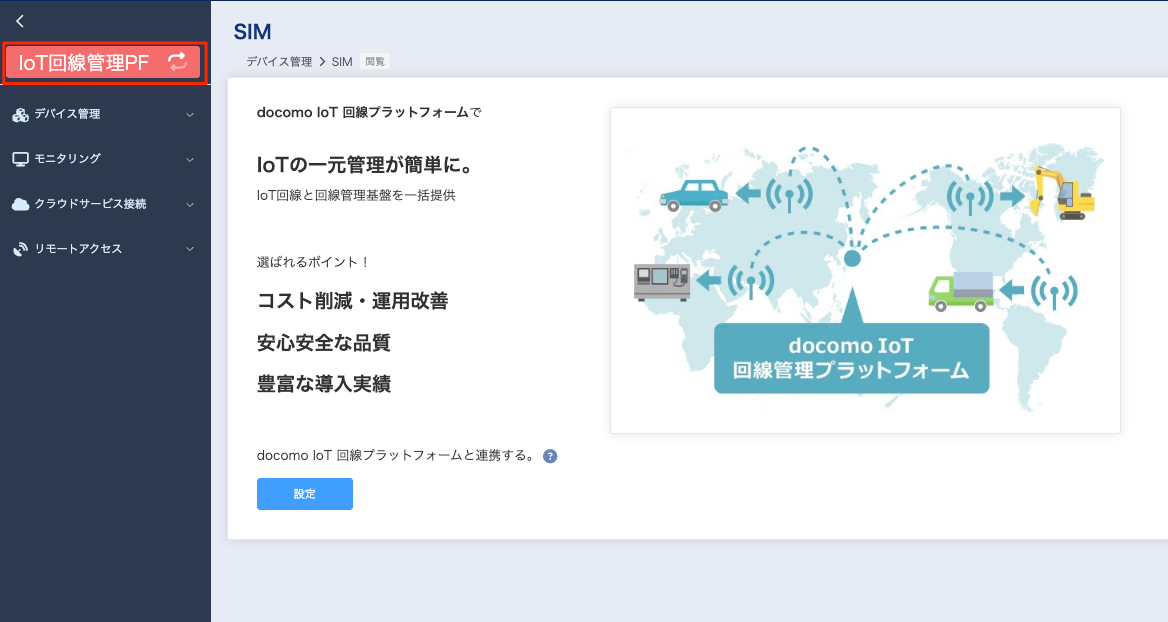Click the デバイス管理 cubes icon
Image resolution: width=1168 pixels, height=622 pixels.
tap(21, 114)
